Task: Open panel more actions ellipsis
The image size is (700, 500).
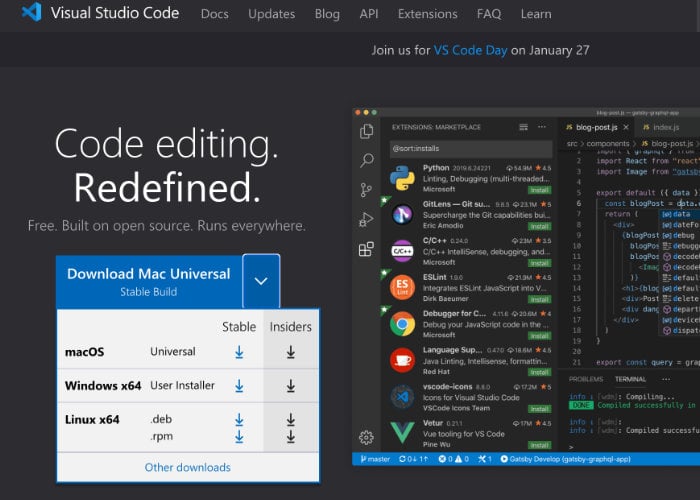Action: (x=666, y=379)
